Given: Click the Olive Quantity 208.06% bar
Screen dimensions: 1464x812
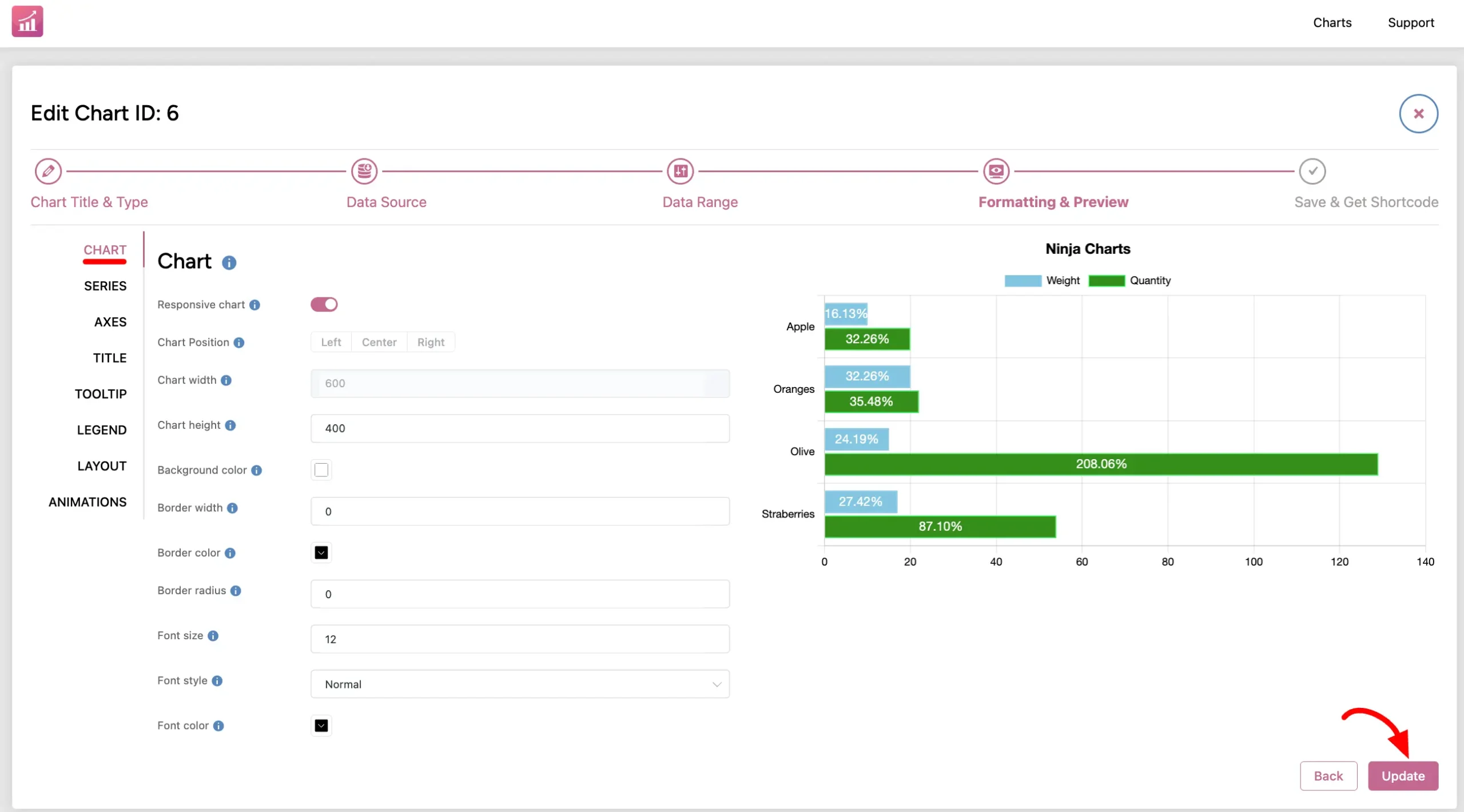Looking at the screenshot, I should [1101, 464].
